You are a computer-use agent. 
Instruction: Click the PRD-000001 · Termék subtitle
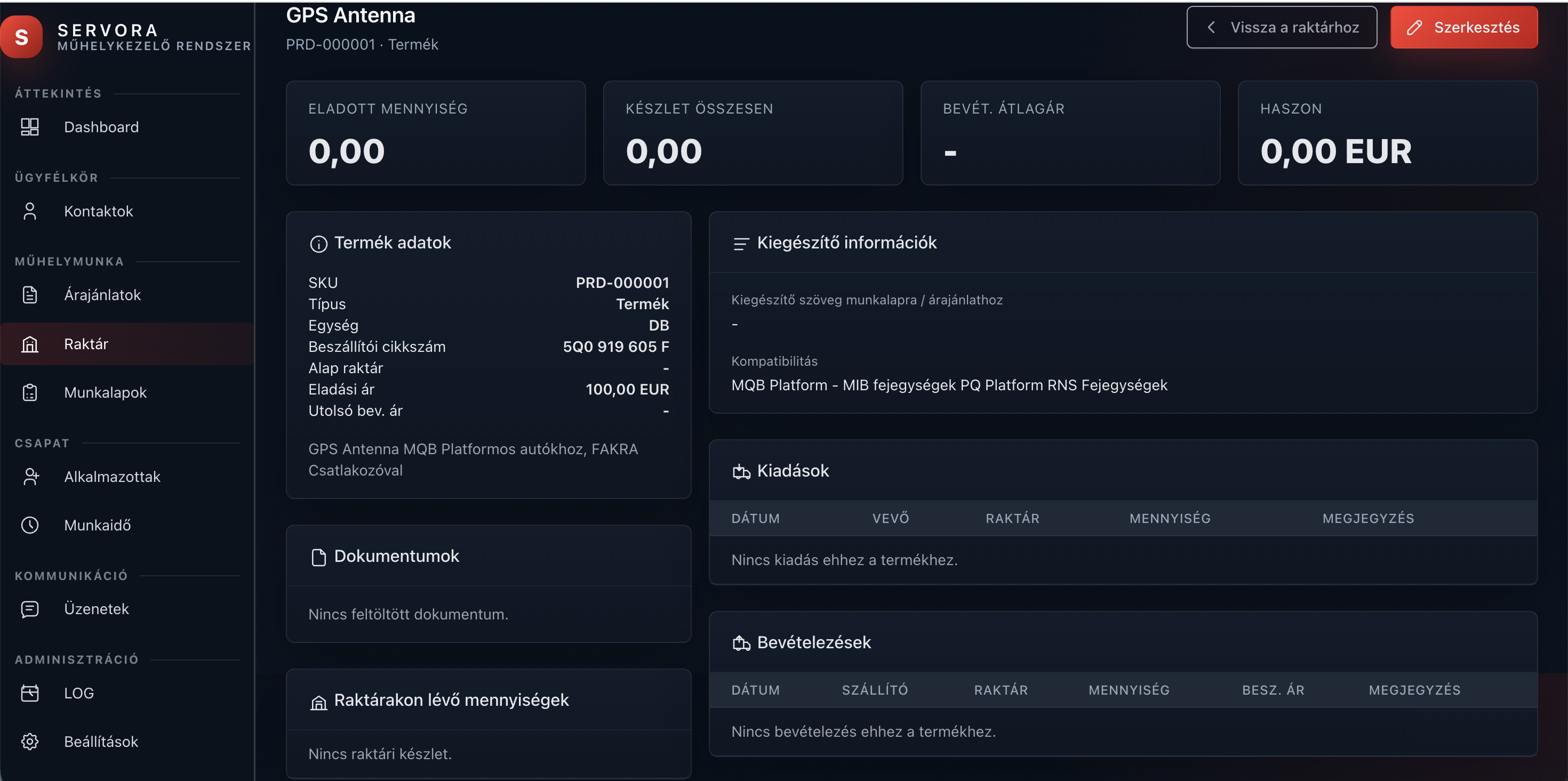pyautogui.click(x=362, y=44)
